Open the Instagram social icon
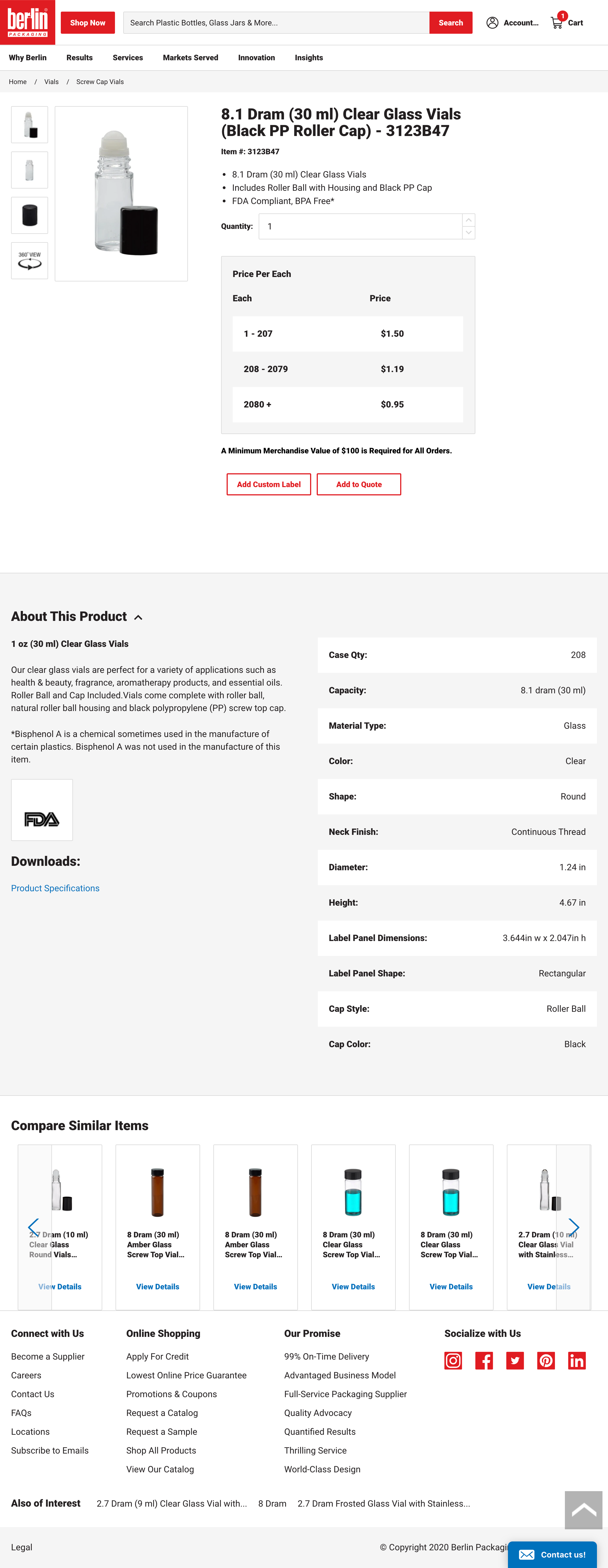Viewport: 608px width, 1568px height. 453,1360
